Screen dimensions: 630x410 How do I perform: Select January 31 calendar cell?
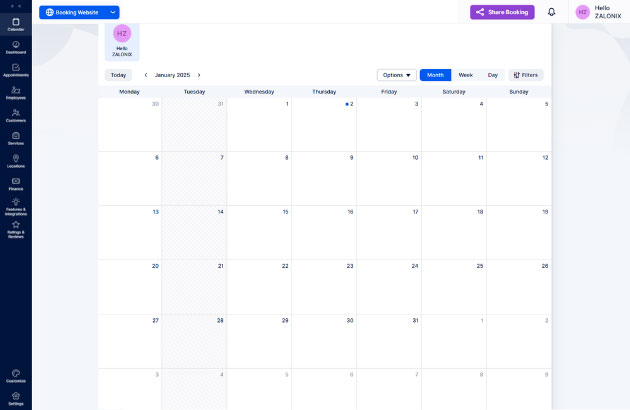tap(389, 341)
